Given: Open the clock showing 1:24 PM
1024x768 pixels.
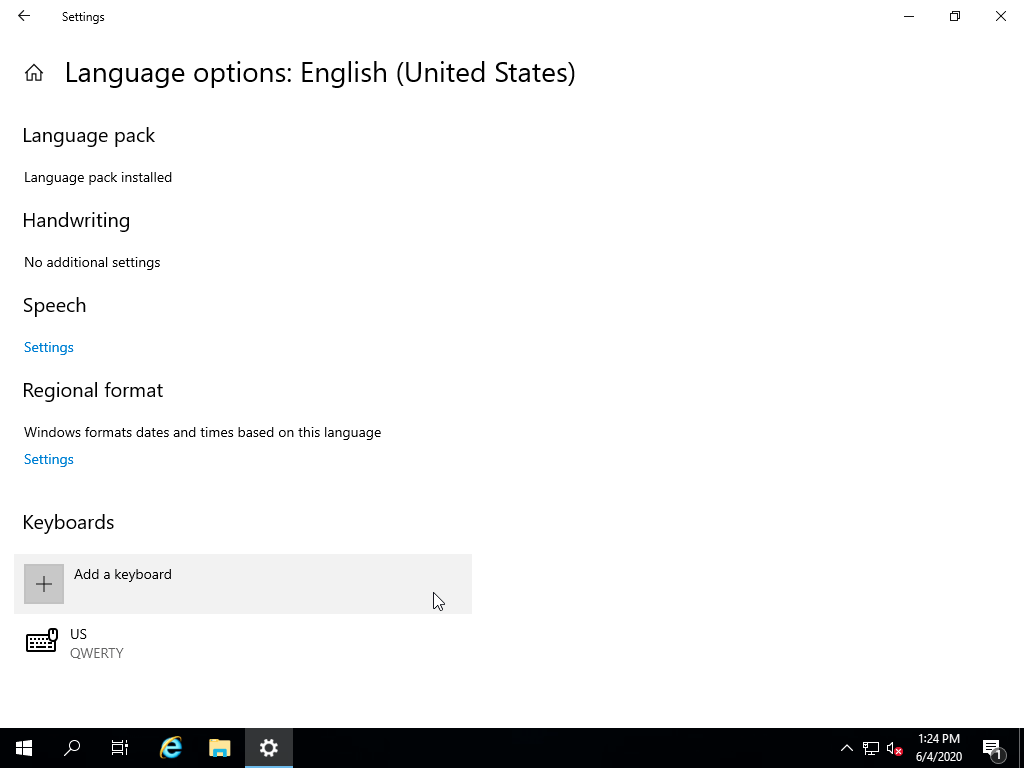Looking at the screenshot, I should 938,748.
